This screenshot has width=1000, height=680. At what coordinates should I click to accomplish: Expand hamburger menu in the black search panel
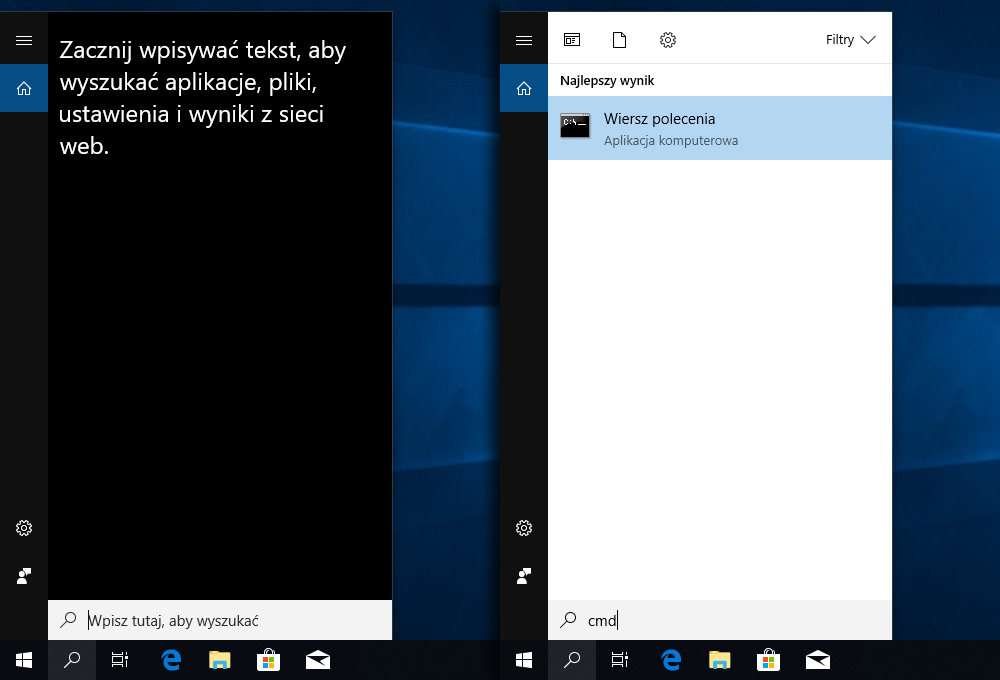pyautogui.click(x=24, y=40)
